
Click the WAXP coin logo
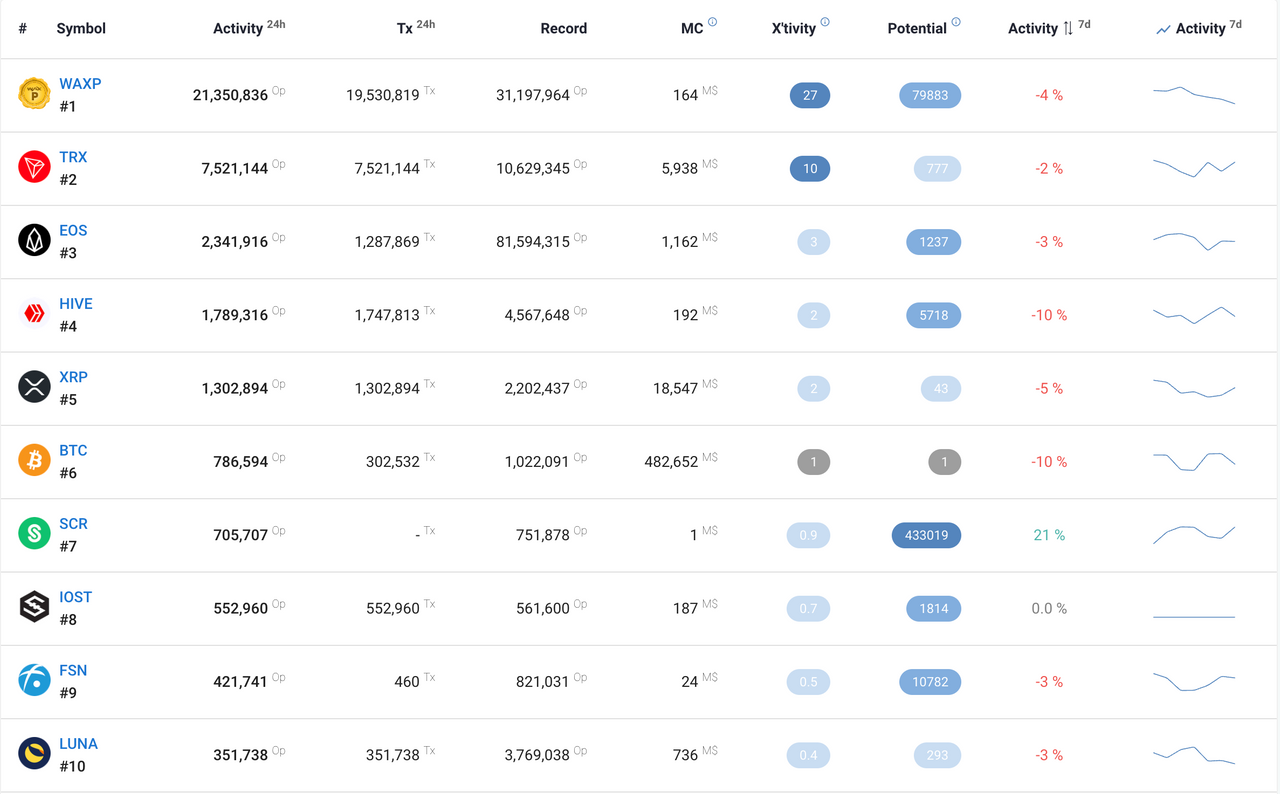34,94
